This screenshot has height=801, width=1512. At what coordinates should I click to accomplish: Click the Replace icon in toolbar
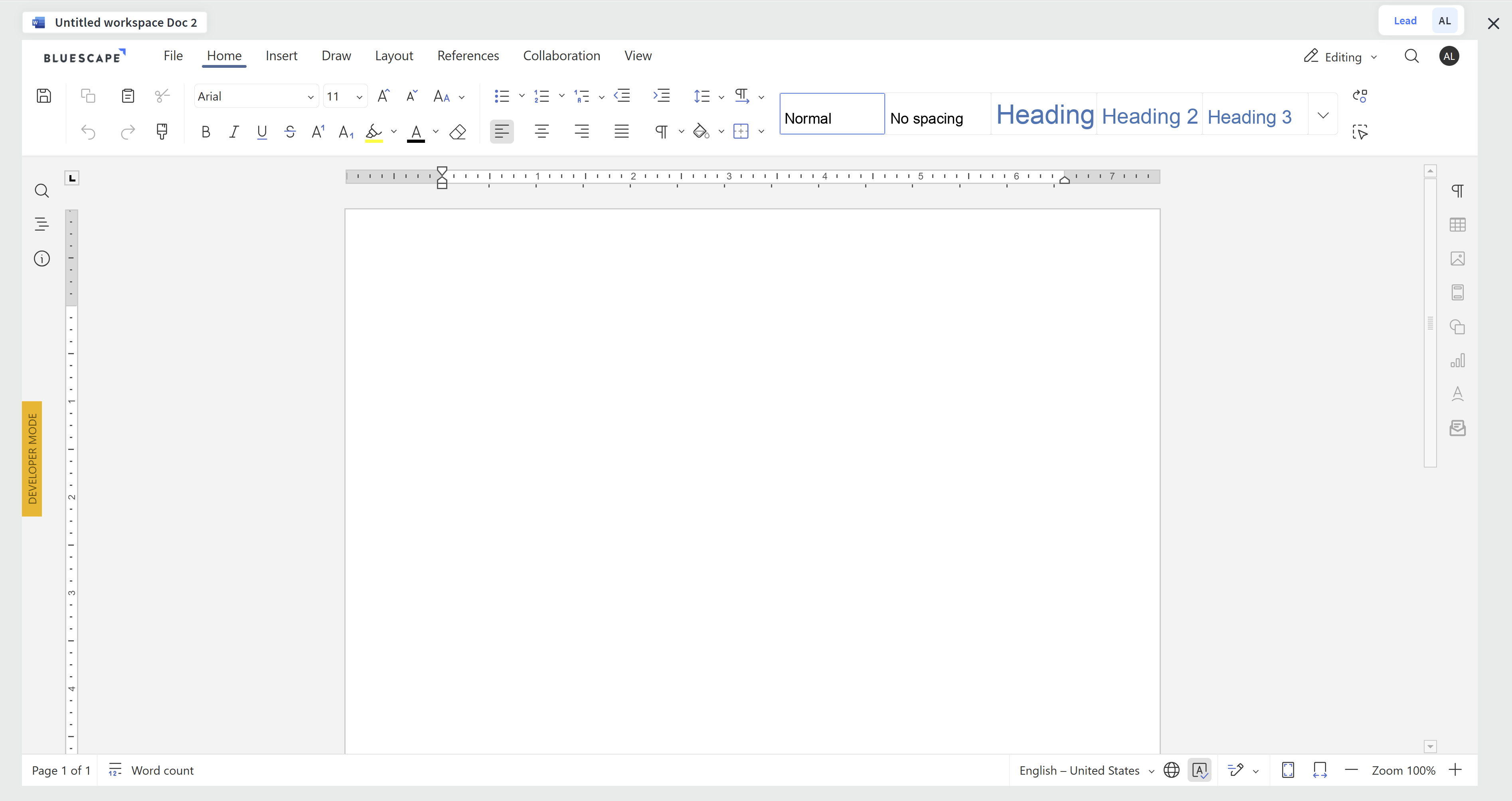1360,96
